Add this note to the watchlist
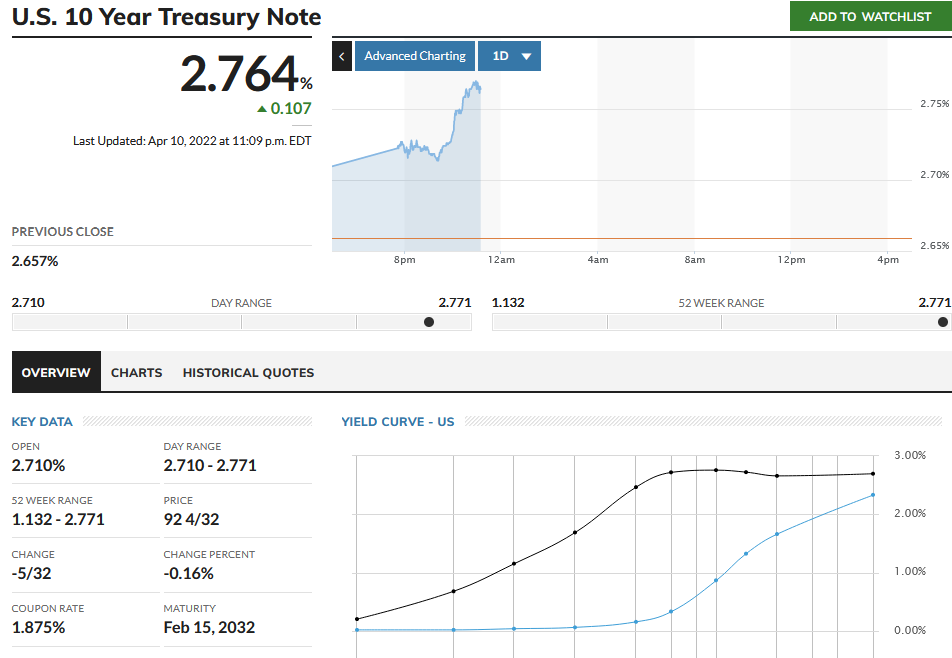 [x=871, y=16]
